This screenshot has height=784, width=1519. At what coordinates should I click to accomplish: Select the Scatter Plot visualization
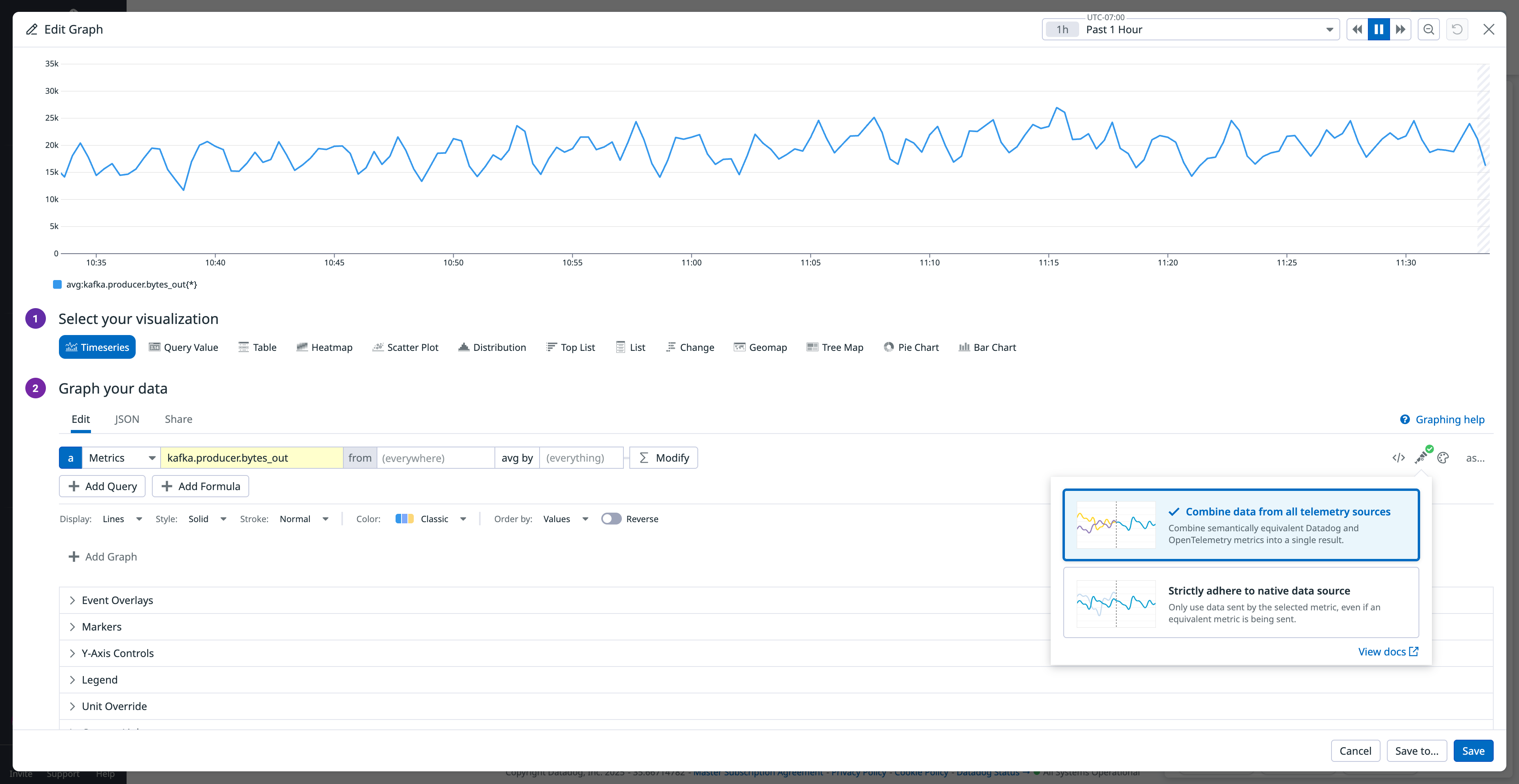point(406,347)
